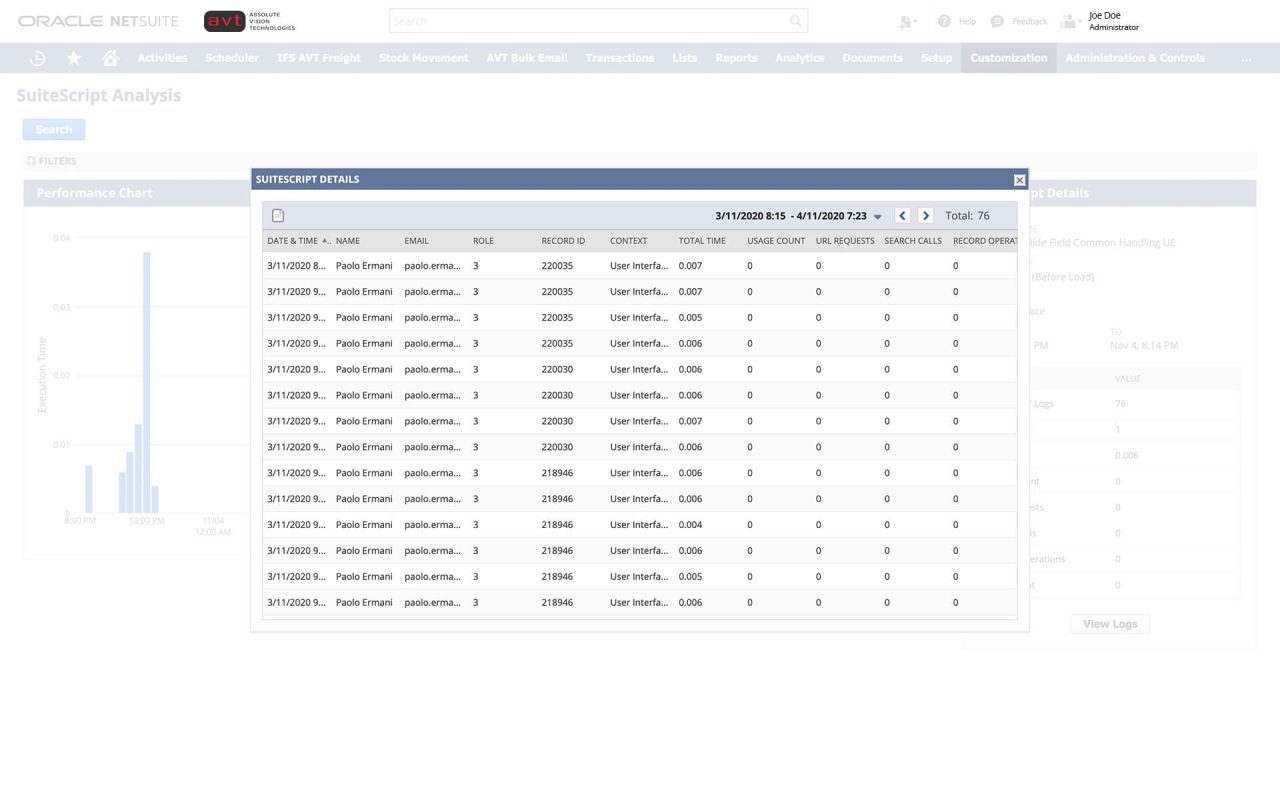Switch to the Customization menu
This screenshot has width=1280, height=800.
coord(1008,57)
